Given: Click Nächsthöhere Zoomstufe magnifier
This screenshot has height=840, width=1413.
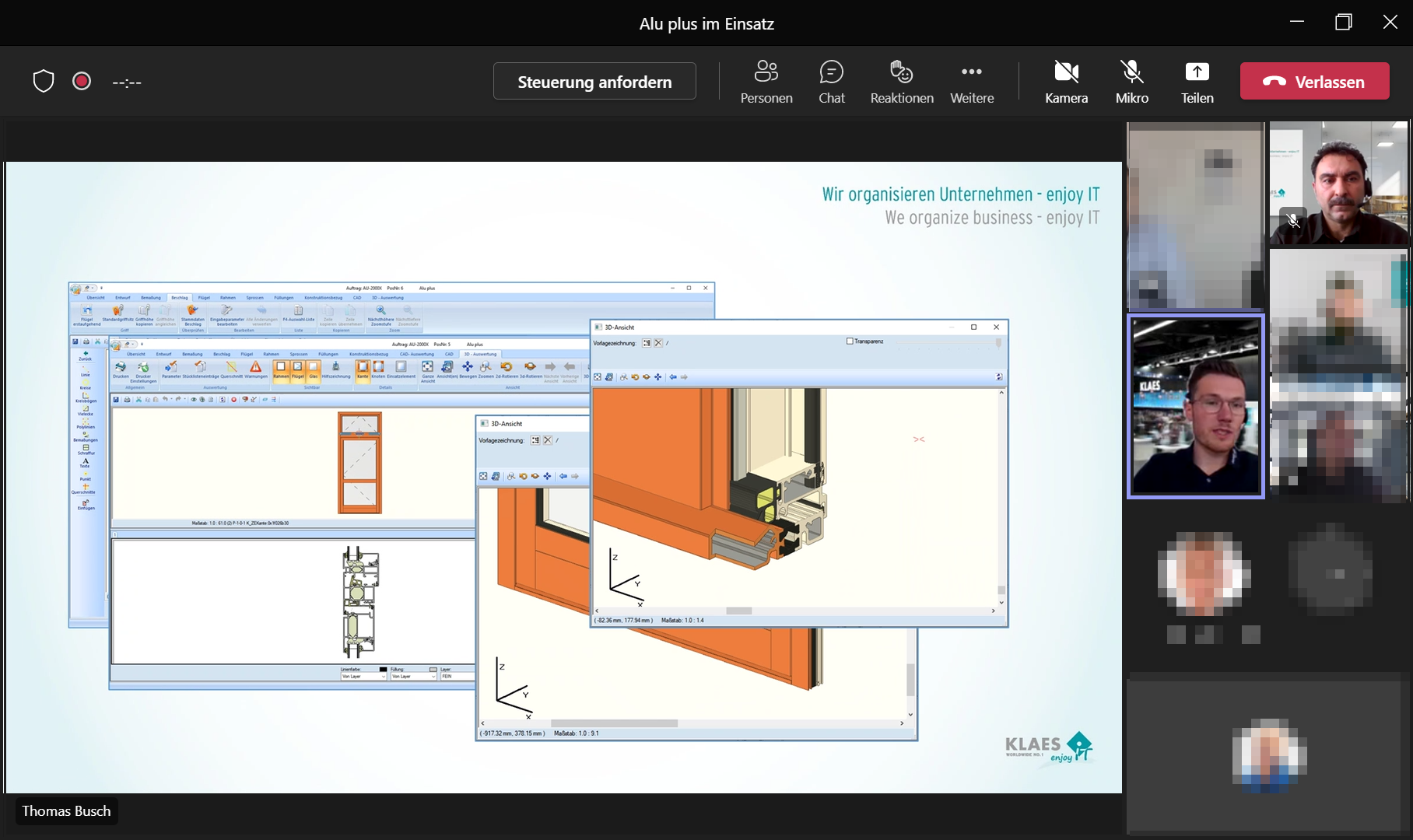Looking at the screenshot, I should (x=380, y=316).
